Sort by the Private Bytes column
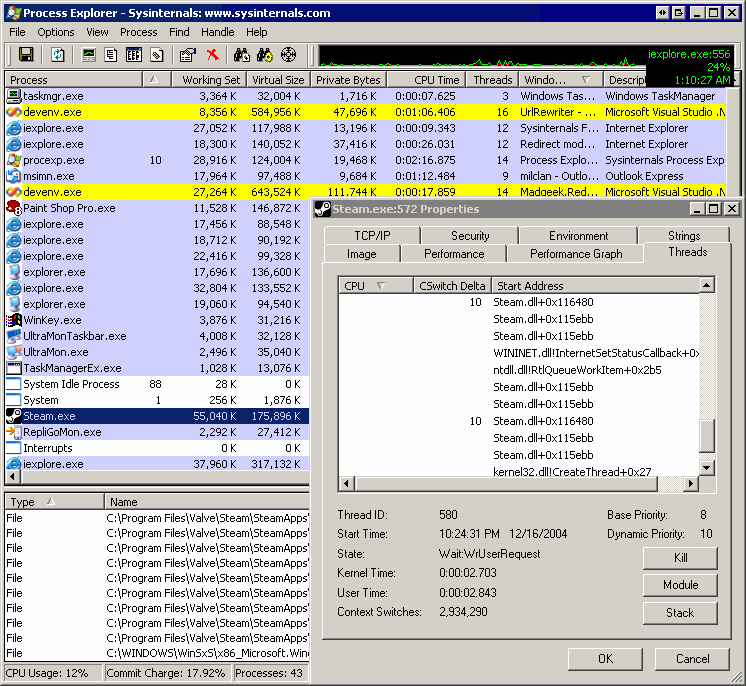 pyautogui.click(x=348, y=80)
